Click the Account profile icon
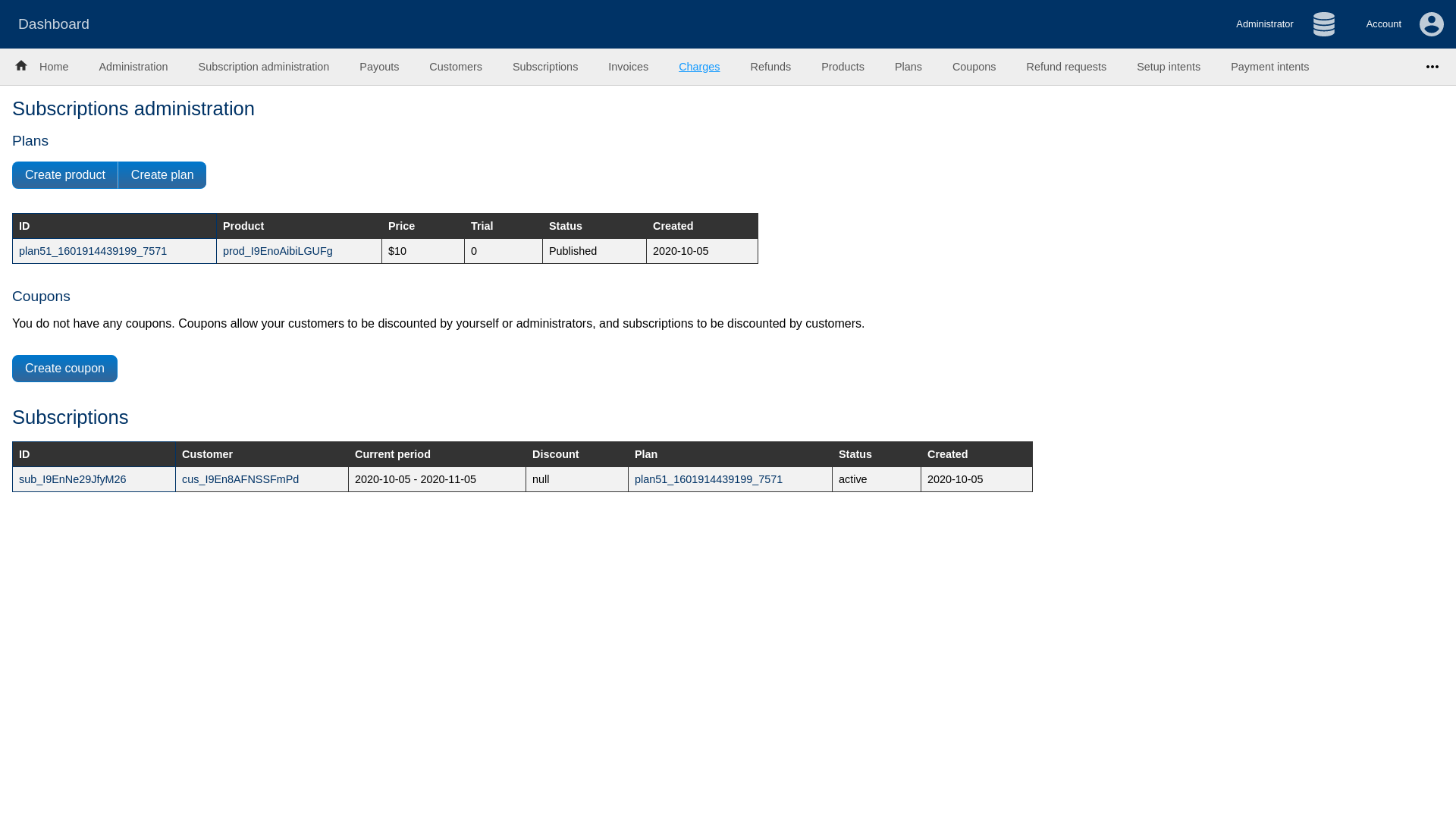 tap(1432, 24)
